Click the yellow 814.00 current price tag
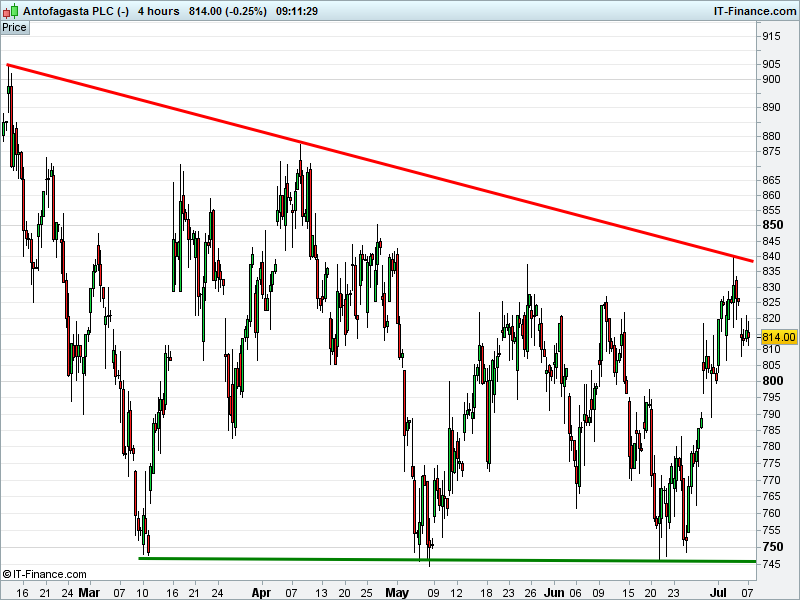The image size is (800, 600). click(x=779, y=337)
